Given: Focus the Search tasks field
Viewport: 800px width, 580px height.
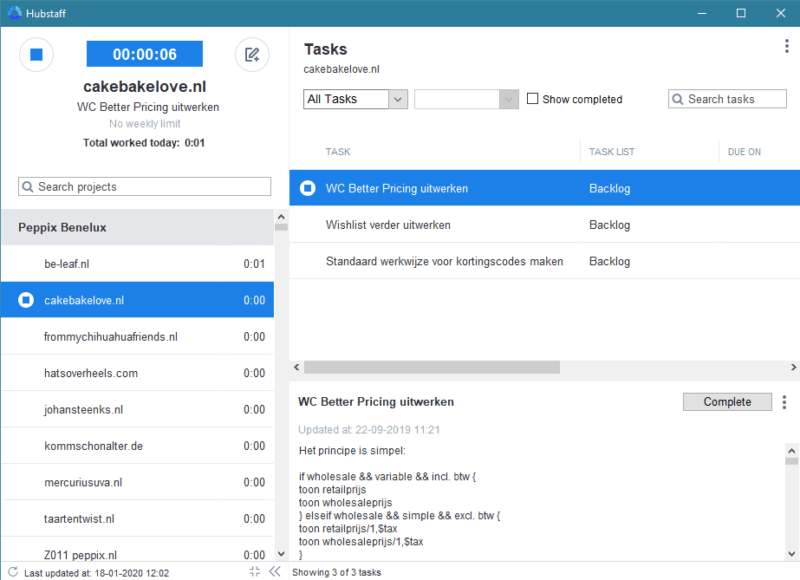Looking at the screenshot, I should click(x=727, y=99).
